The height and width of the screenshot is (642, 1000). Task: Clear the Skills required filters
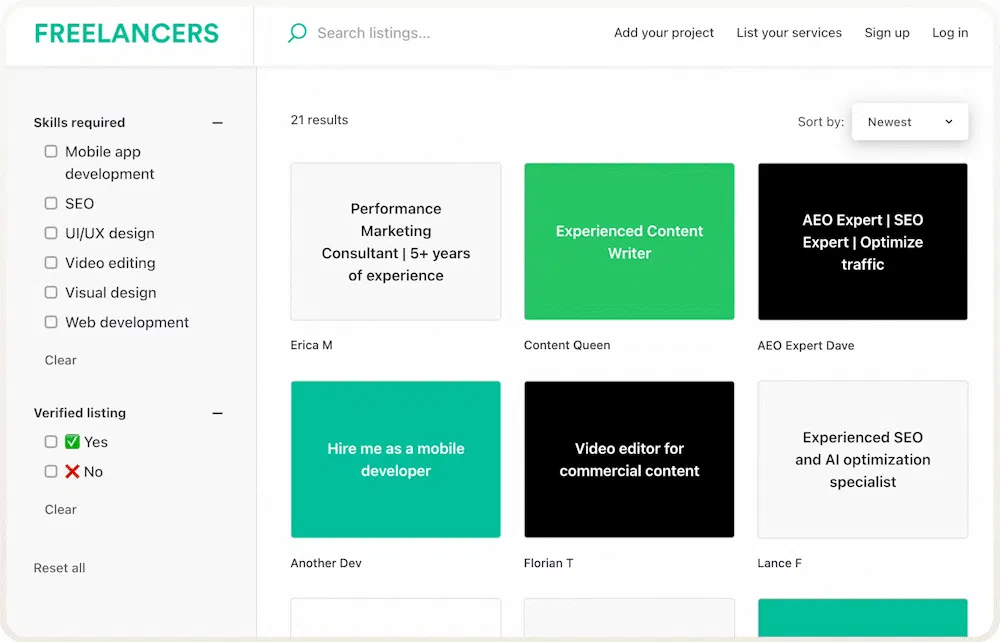tap(61, 360)
